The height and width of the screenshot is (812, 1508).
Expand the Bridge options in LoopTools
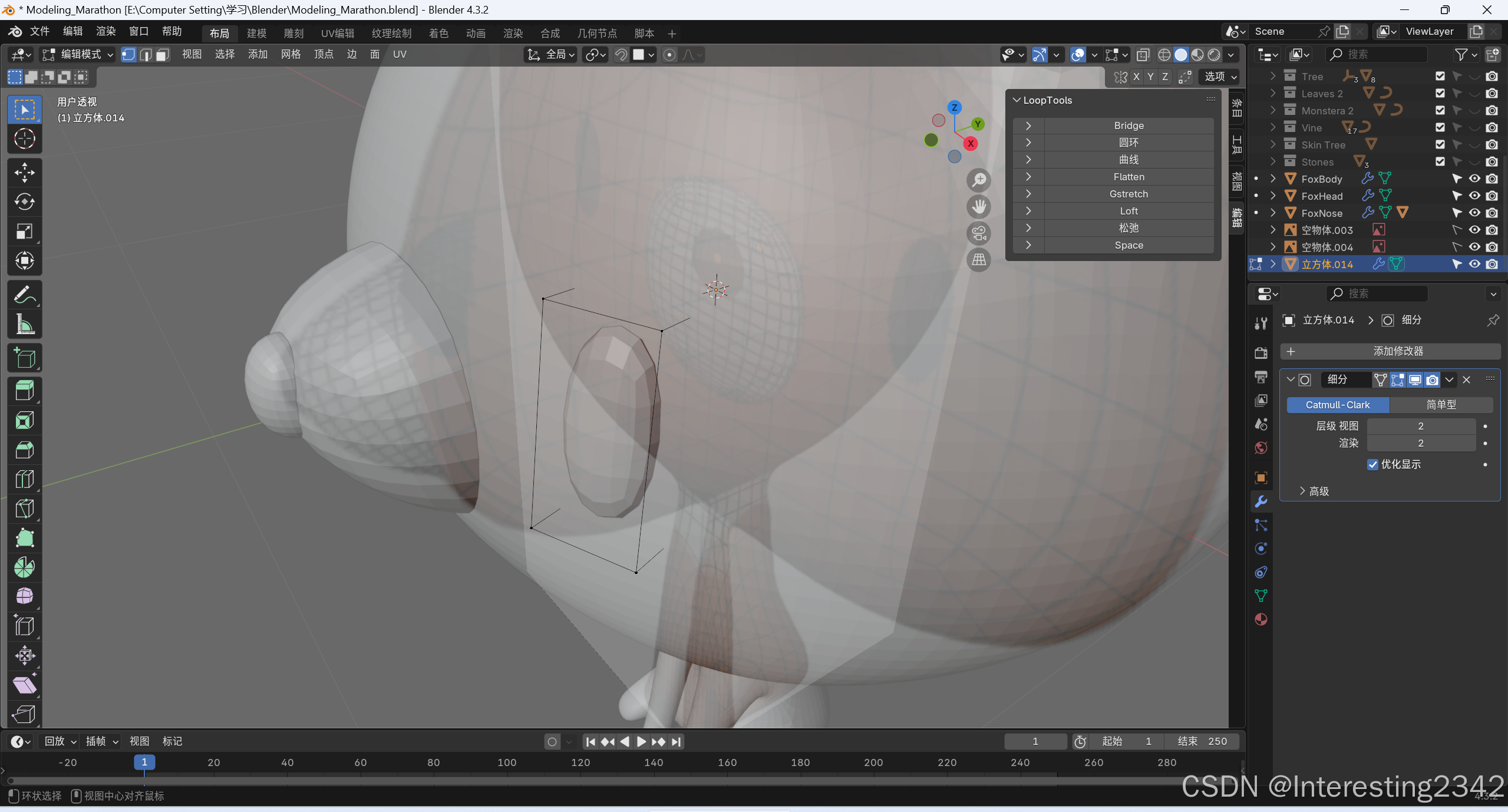(1028, 126)
